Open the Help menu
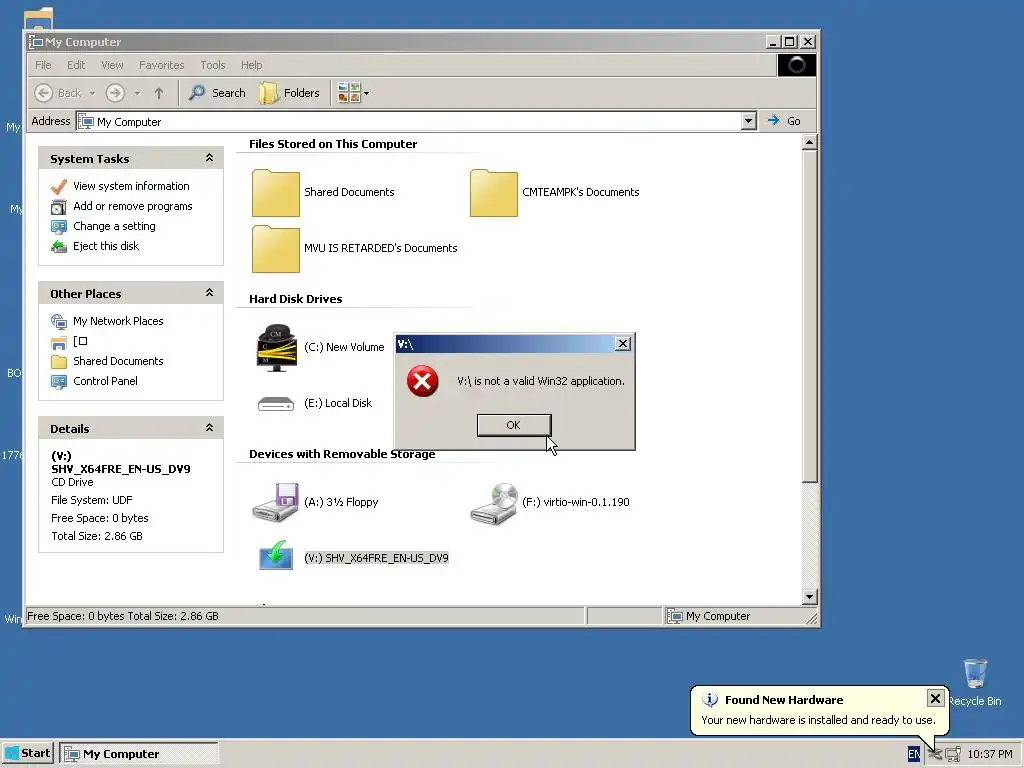 pos(251,65)
